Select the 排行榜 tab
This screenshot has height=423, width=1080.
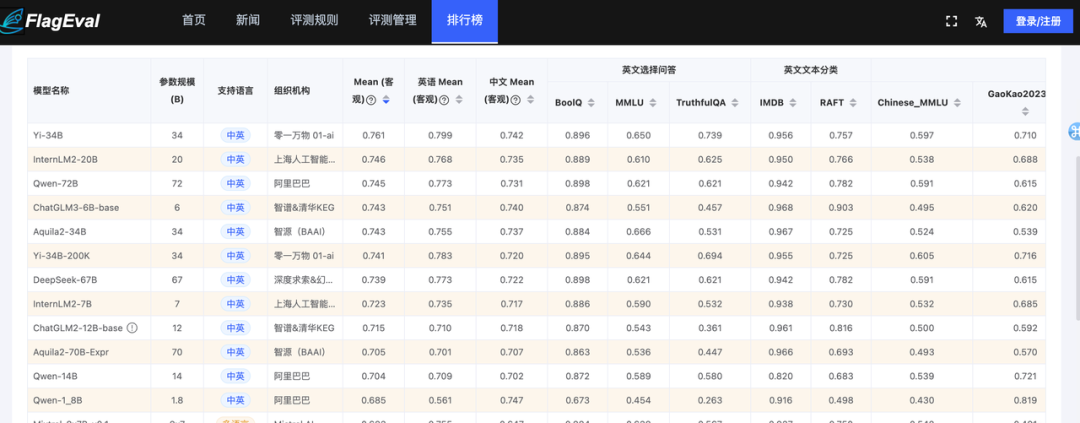click(x=464, y=21)
